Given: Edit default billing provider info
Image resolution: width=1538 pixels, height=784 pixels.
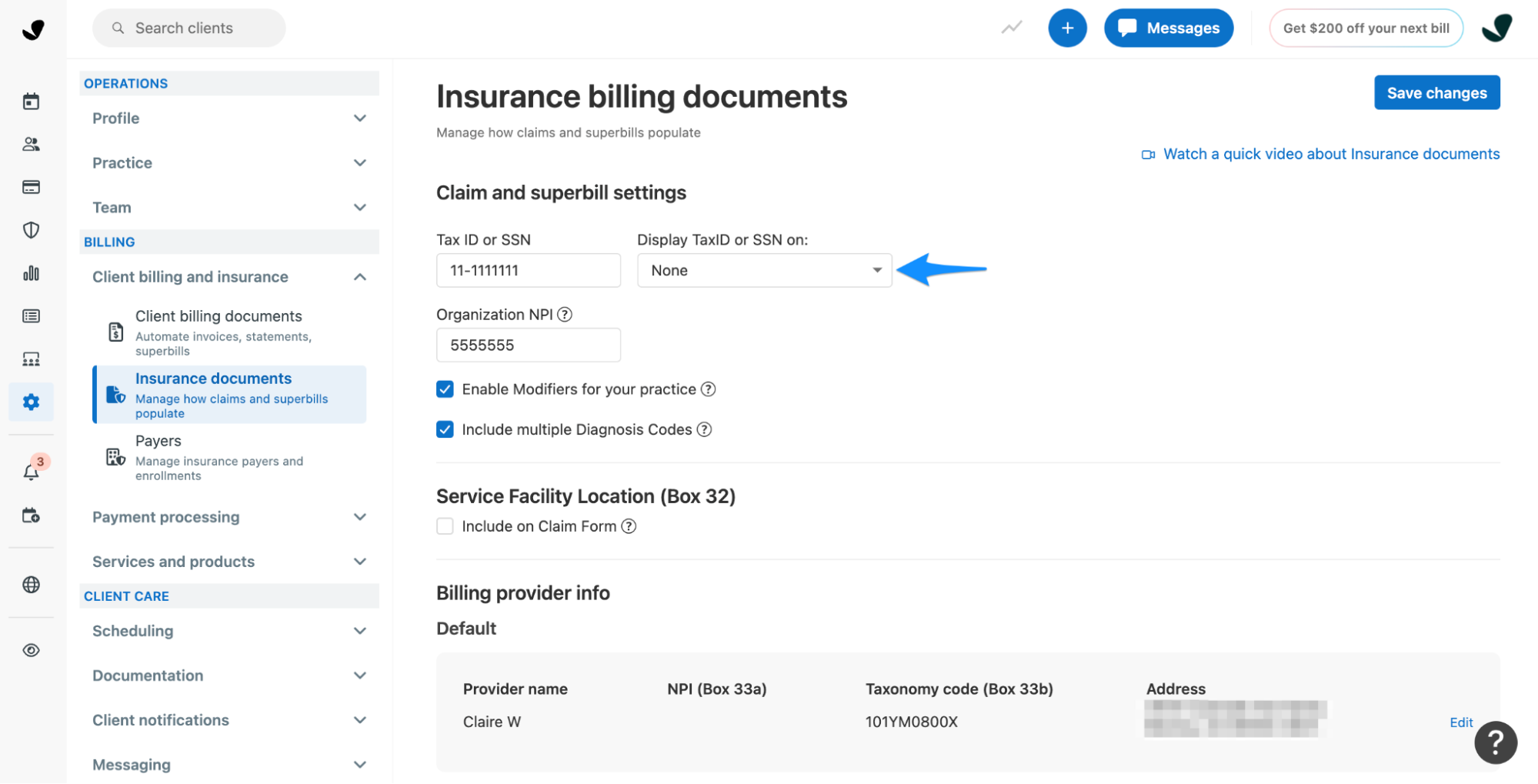Looking at the screenshot, I should (x=1461, y=722).
